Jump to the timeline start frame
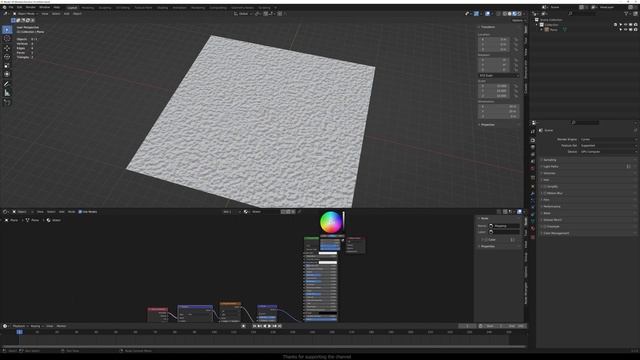Screen dimensions: 640x360 click(x=255, y=326)
